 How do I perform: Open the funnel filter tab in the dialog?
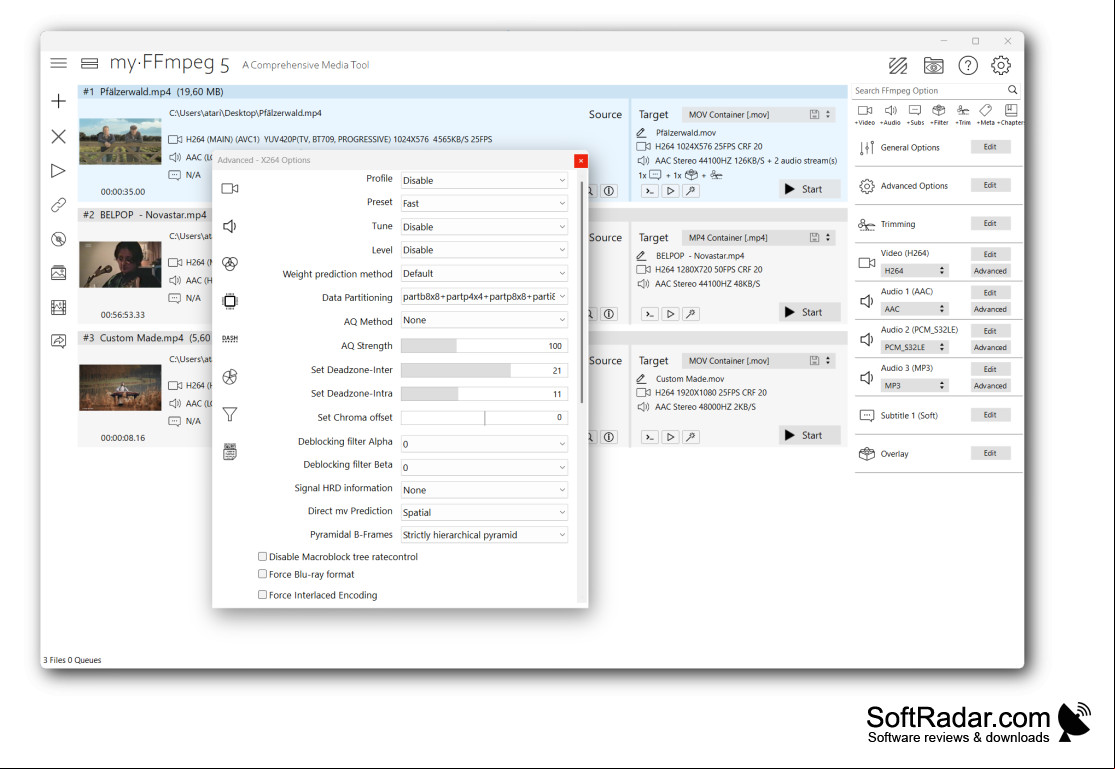(230, 414)
